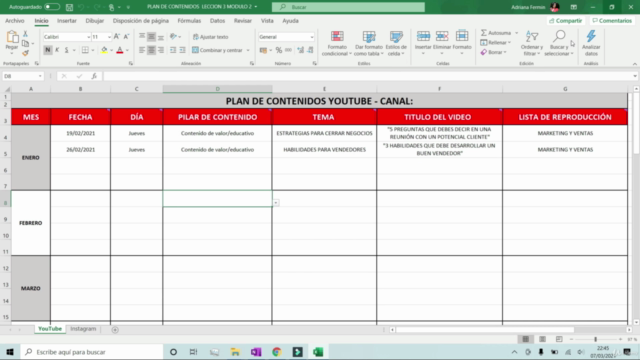Viewport: 640px width, 360px height.
Task: Click the decrease indent icon
Action: [173, 50]
